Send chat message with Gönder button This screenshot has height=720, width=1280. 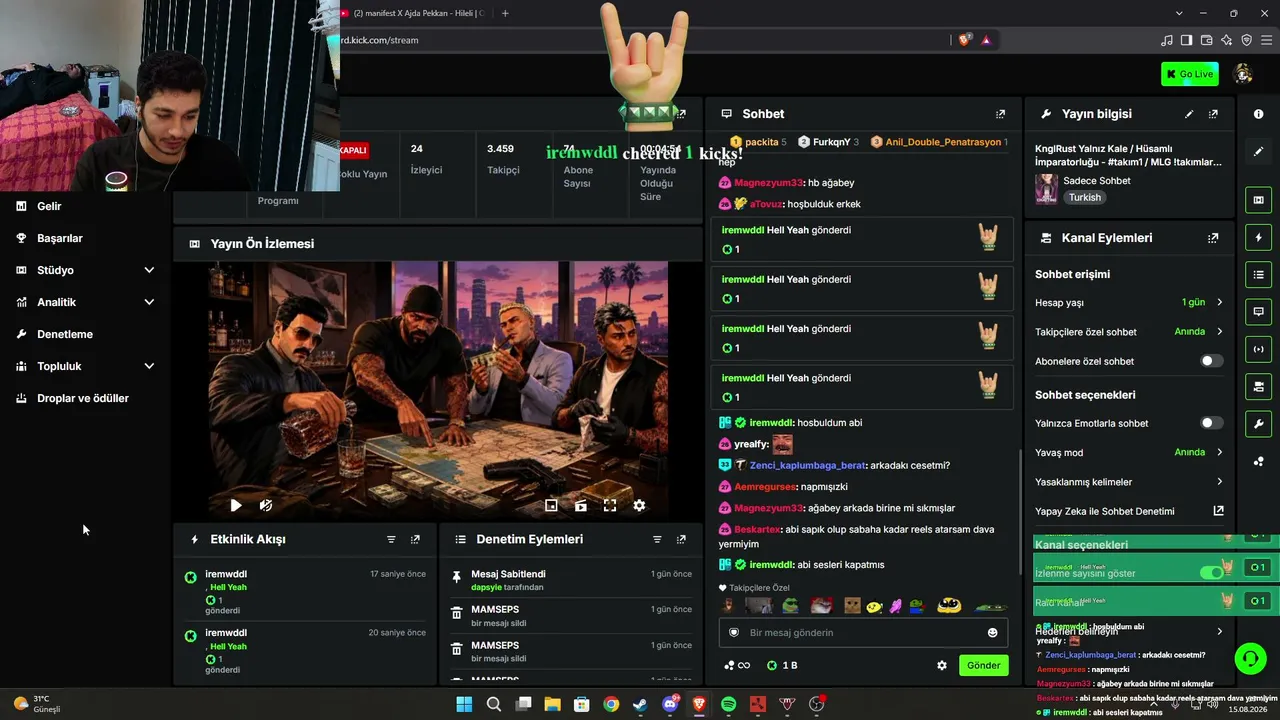[x=983, y=665]
